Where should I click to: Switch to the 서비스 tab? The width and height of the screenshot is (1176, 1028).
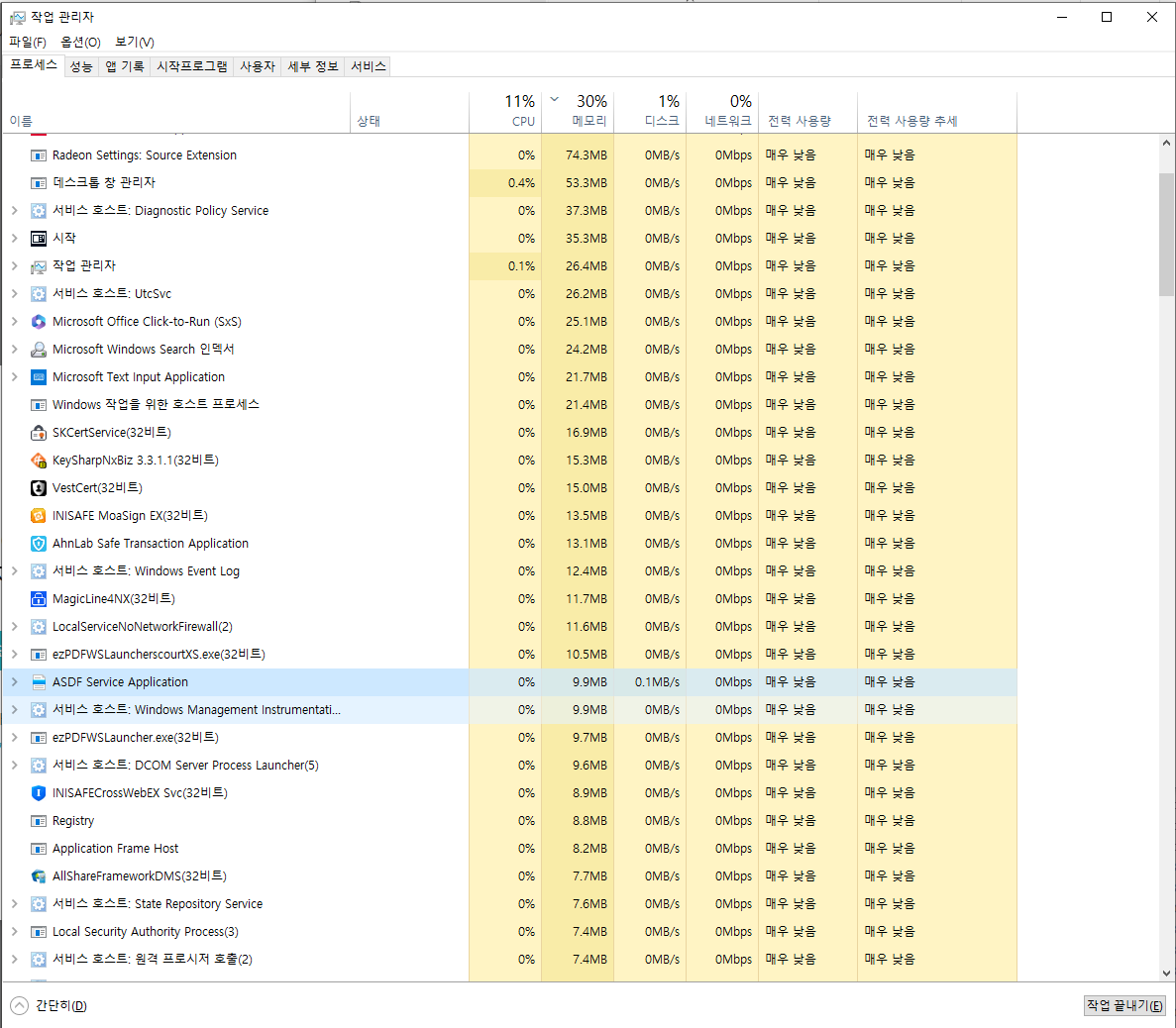pyautogui.click(x=368, y=65)
